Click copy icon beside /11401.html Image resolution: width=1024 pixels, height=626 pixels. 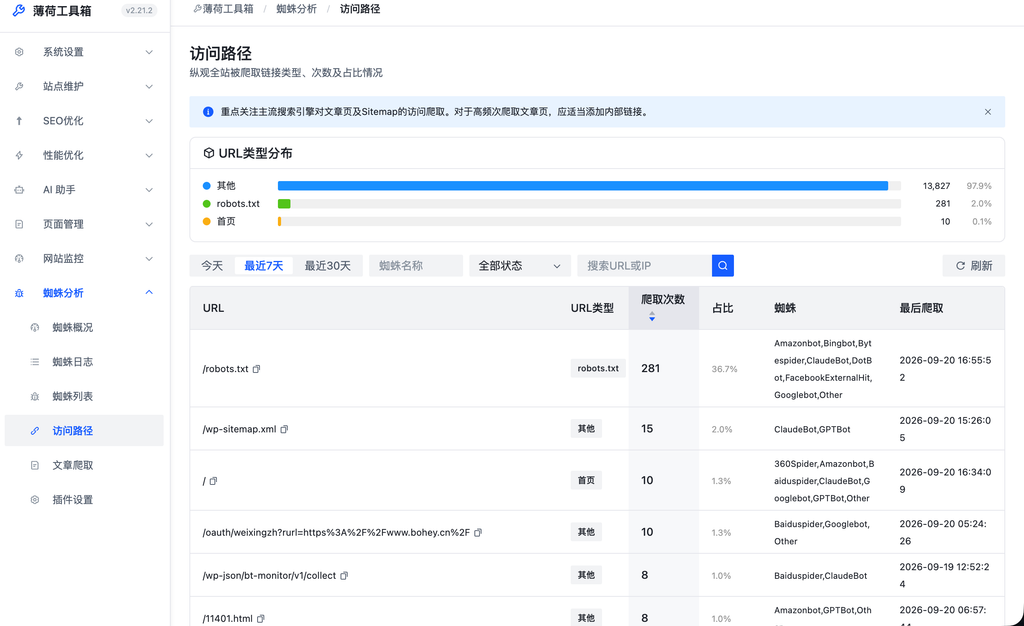(261, 619)
